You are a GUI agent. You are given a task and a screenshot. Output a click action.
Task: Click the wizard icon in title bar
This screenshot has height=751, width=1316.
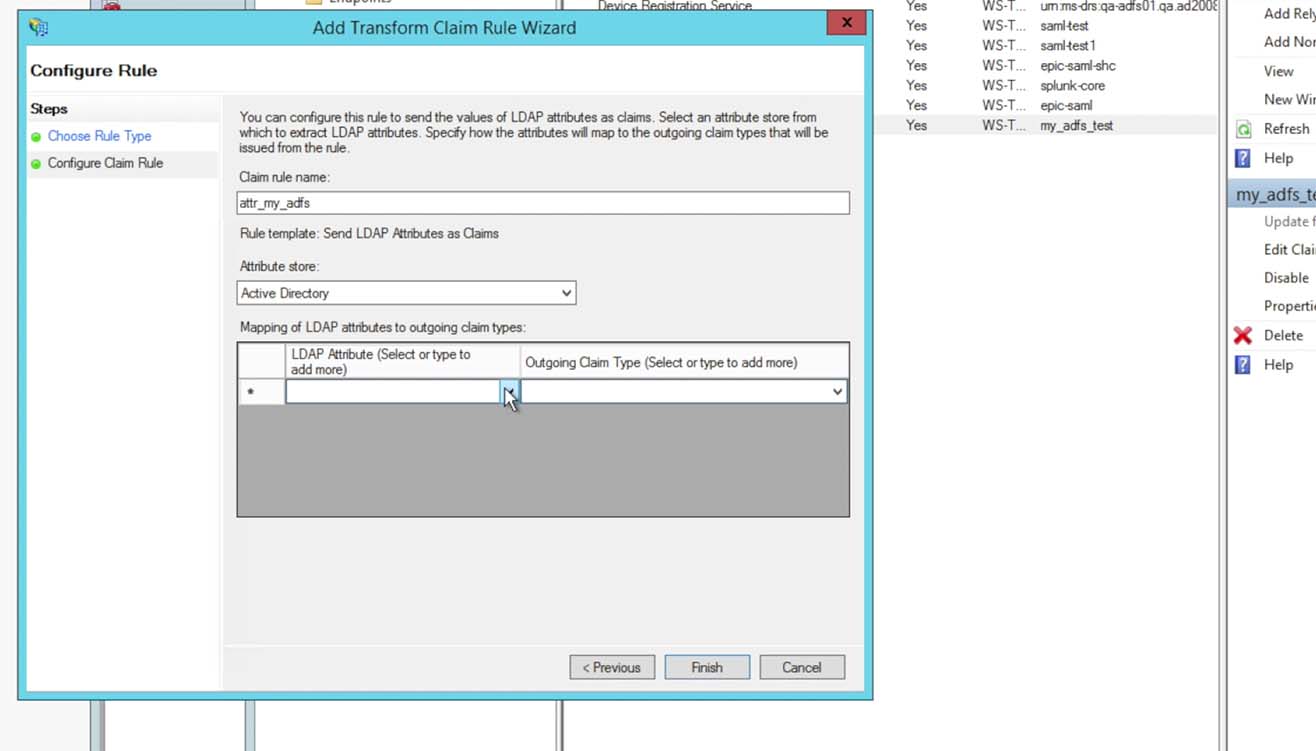tap(39, 27)
